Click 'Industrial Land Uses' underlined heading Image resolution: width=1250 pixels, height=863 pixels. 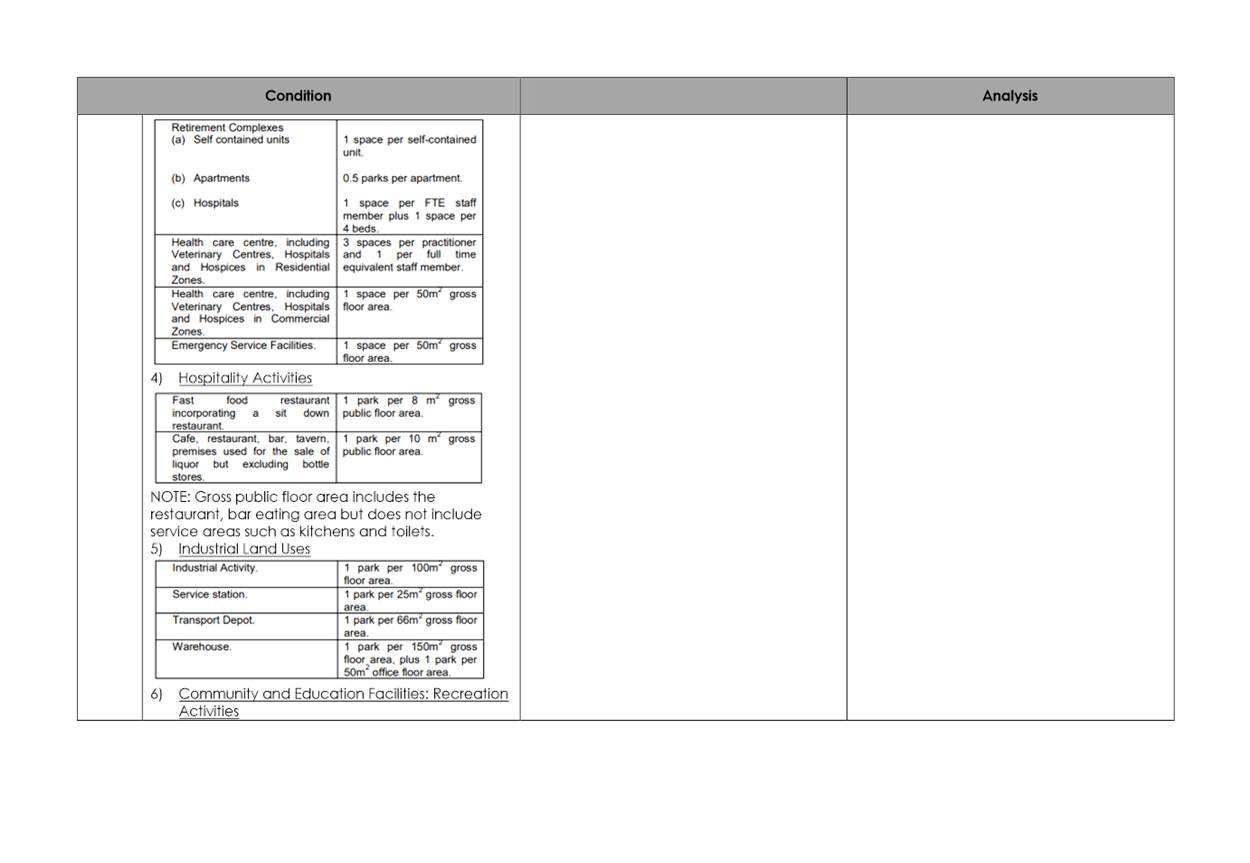point(244,549)
